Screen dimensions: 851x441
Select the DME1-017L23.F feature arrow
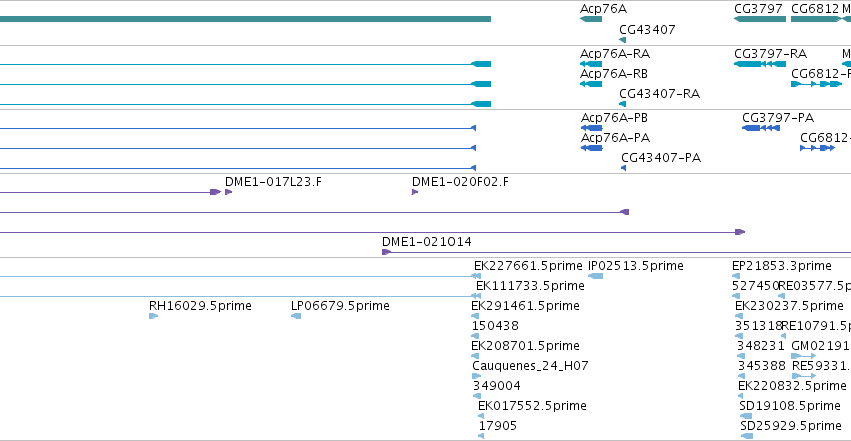[x=228, y=192]
